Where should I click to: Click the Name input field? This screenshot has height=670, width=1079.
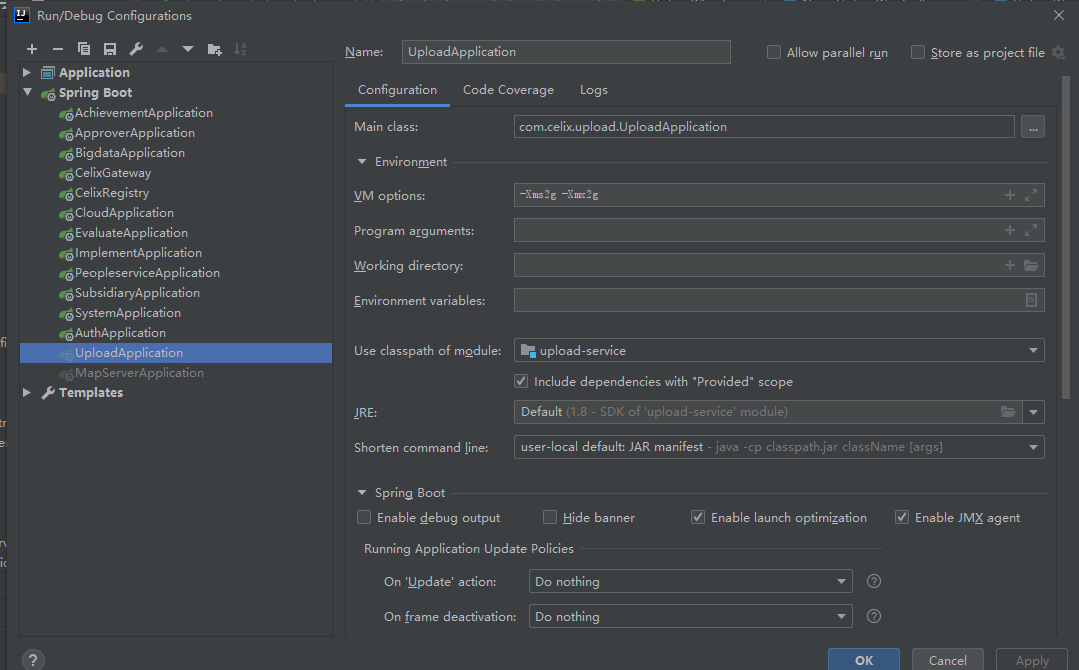pyautogui.click(x=566, y=52)
